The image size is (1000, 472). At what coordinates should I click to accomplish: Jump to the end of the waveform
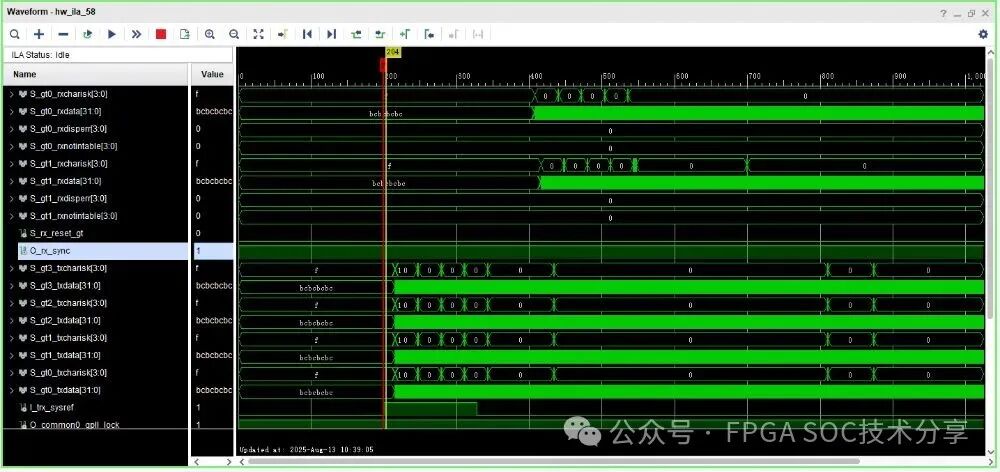point(331,34)
